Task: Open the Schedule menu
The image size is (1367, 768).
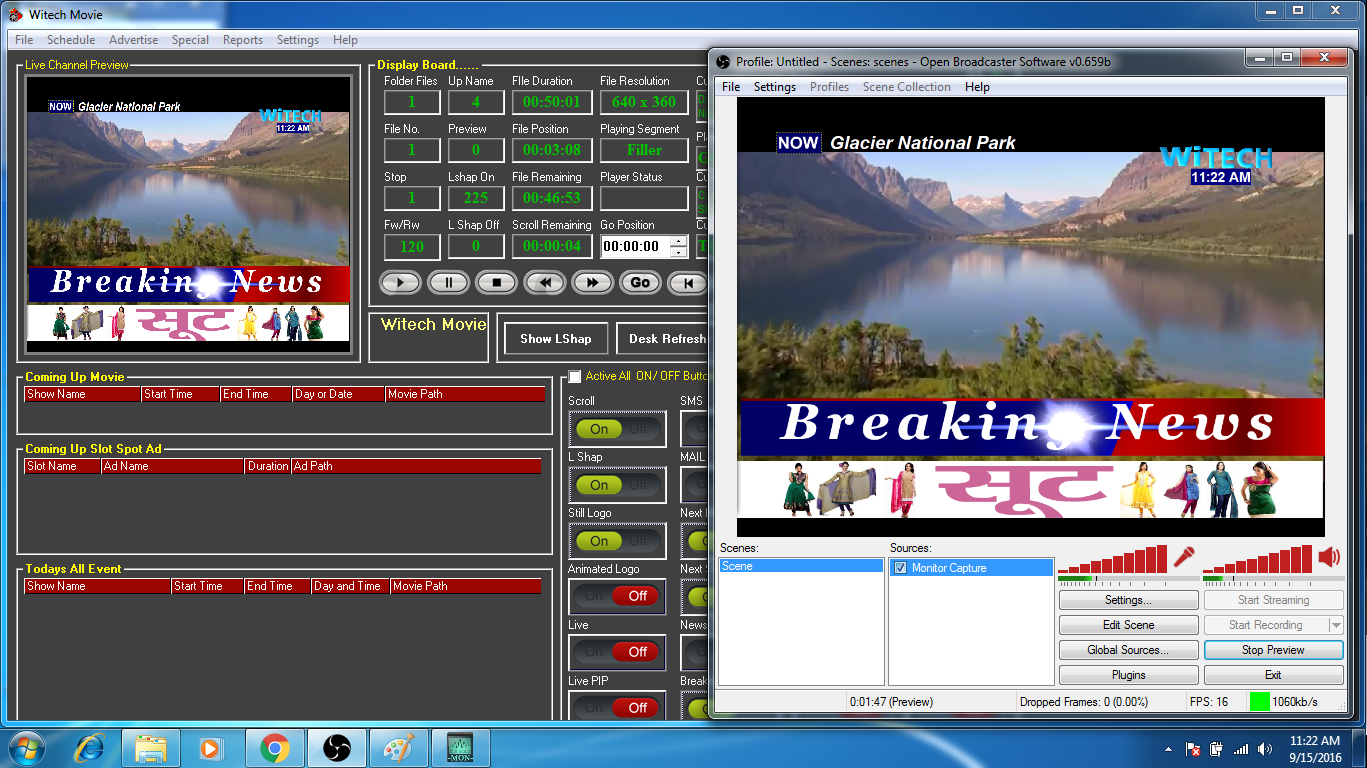Action: point(71,40)
